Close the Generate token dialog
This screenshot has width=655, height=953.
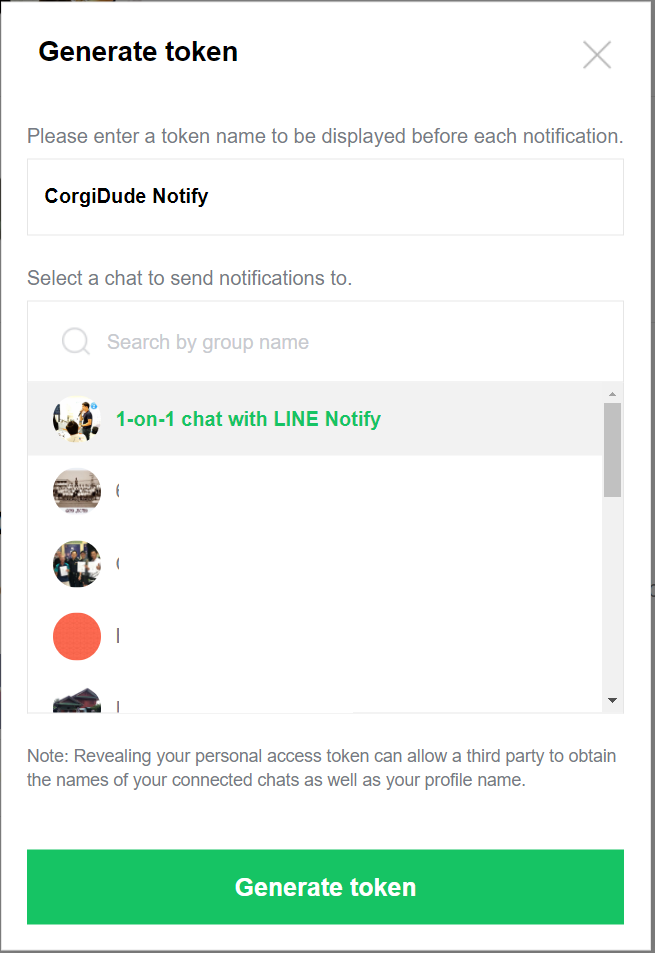(597, 55)
